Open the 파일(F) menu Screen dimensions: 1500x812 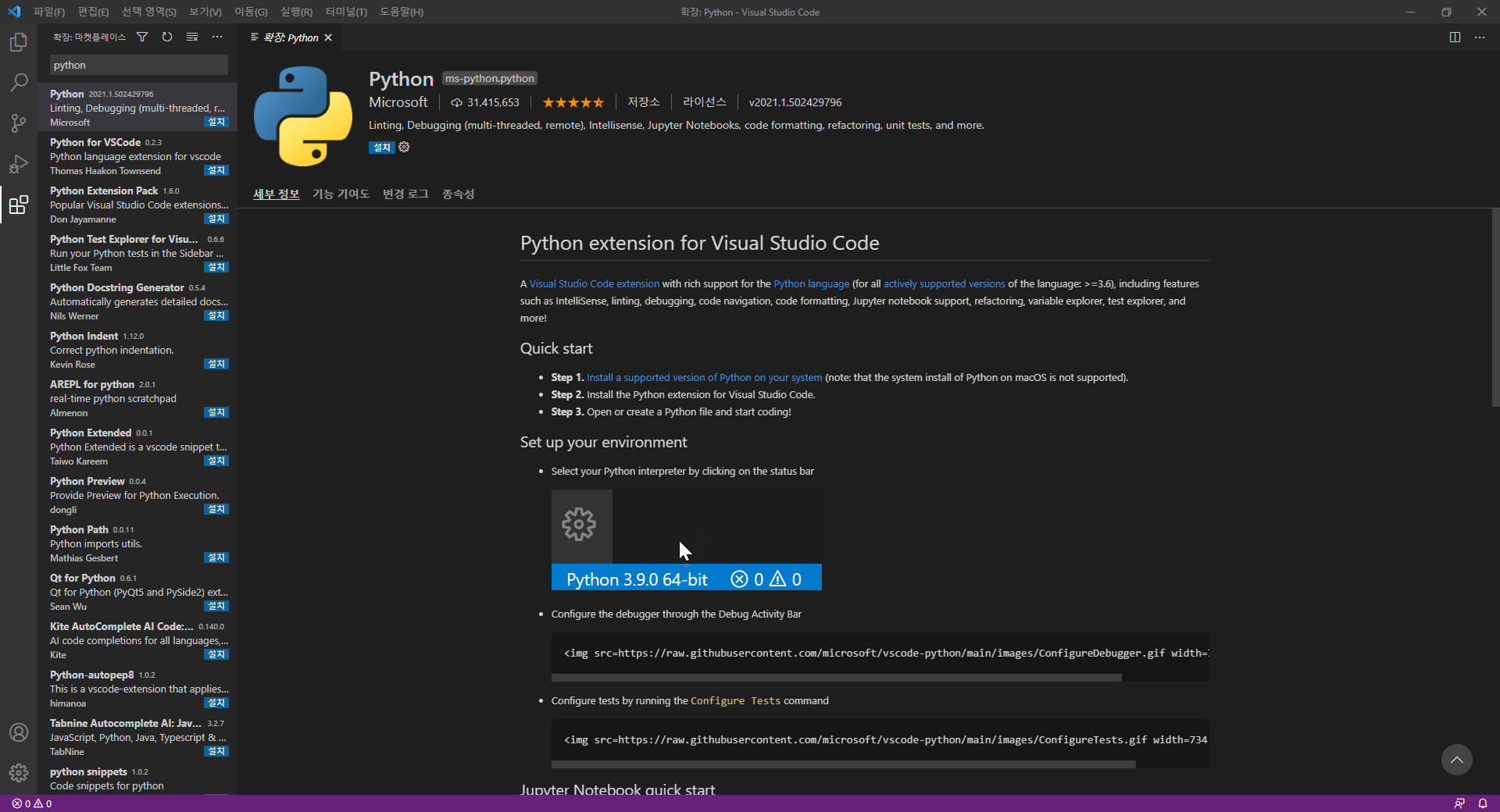coord(49,12)
